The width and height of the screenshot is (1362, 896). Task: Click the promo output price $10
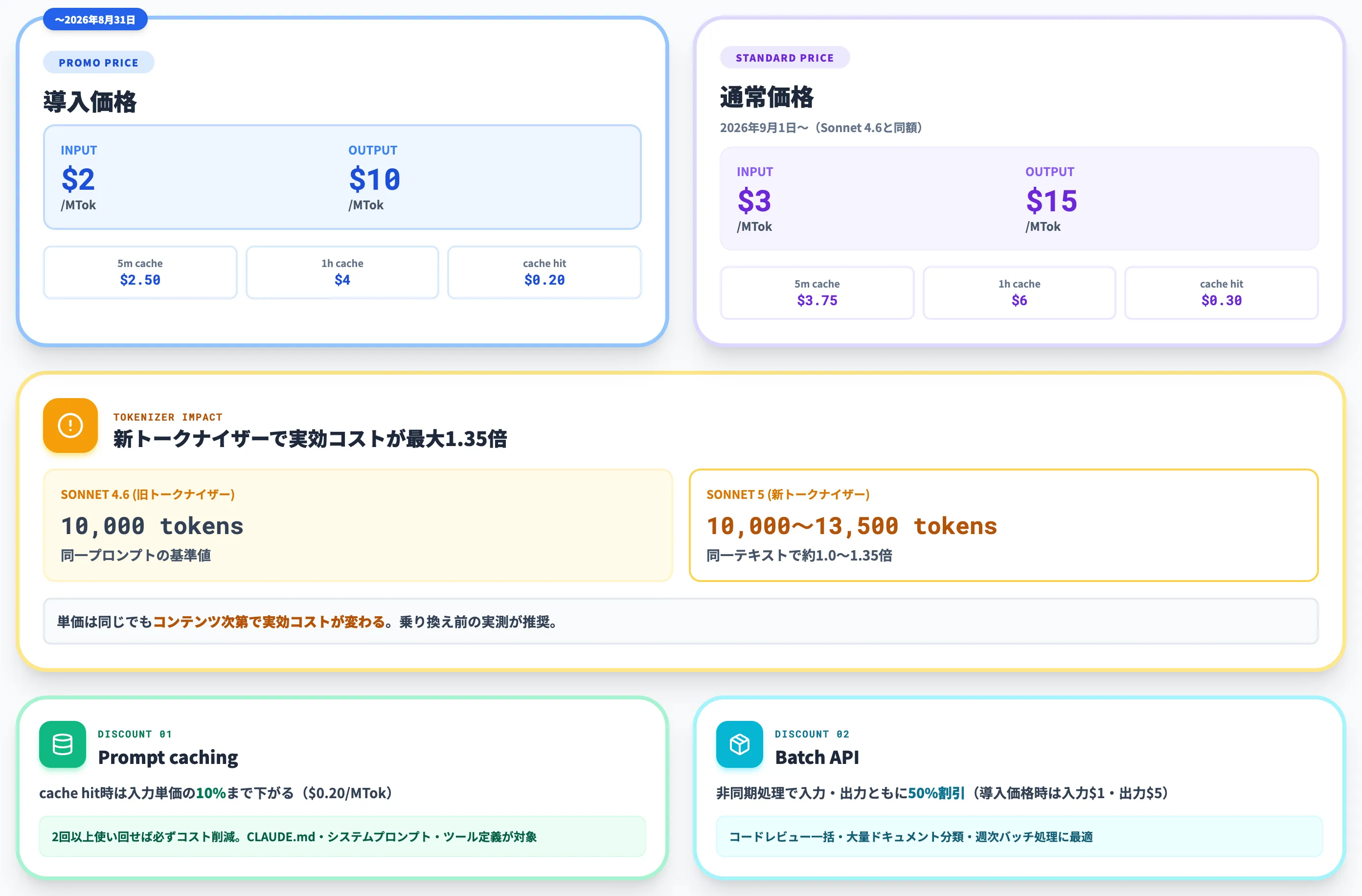[x=374, y=179]
